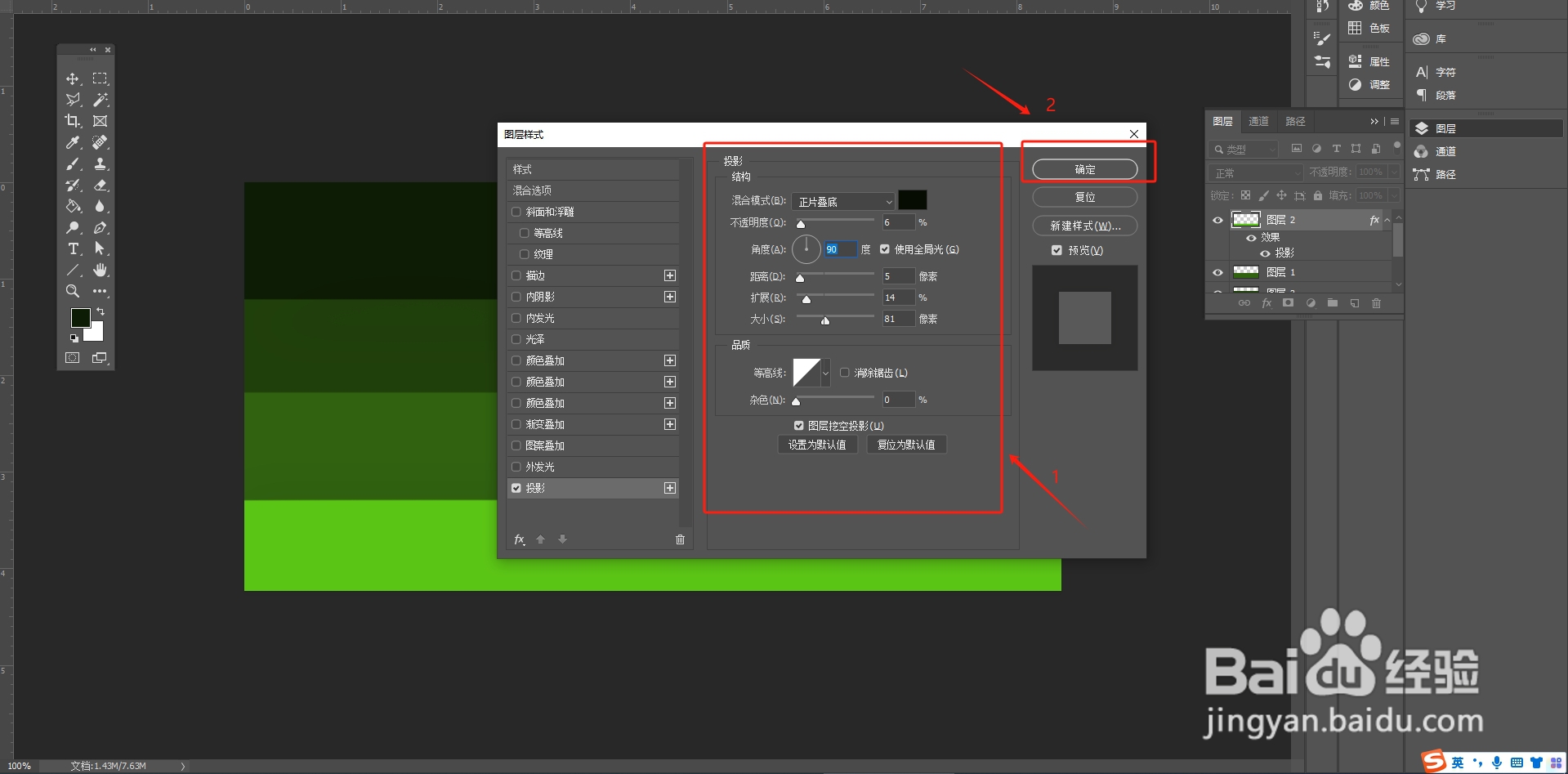Select the Clone Stamp tool
This screenshot has width=1568, height=774.
(x=100, y=163)
